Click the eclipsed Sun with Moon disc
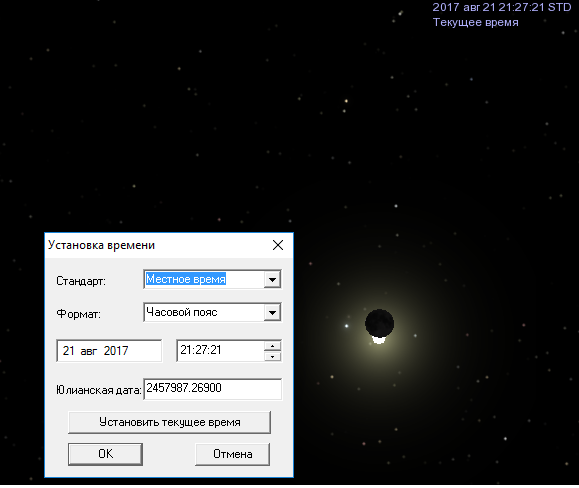Screen dimensions: 579x488 coord(379,326)
